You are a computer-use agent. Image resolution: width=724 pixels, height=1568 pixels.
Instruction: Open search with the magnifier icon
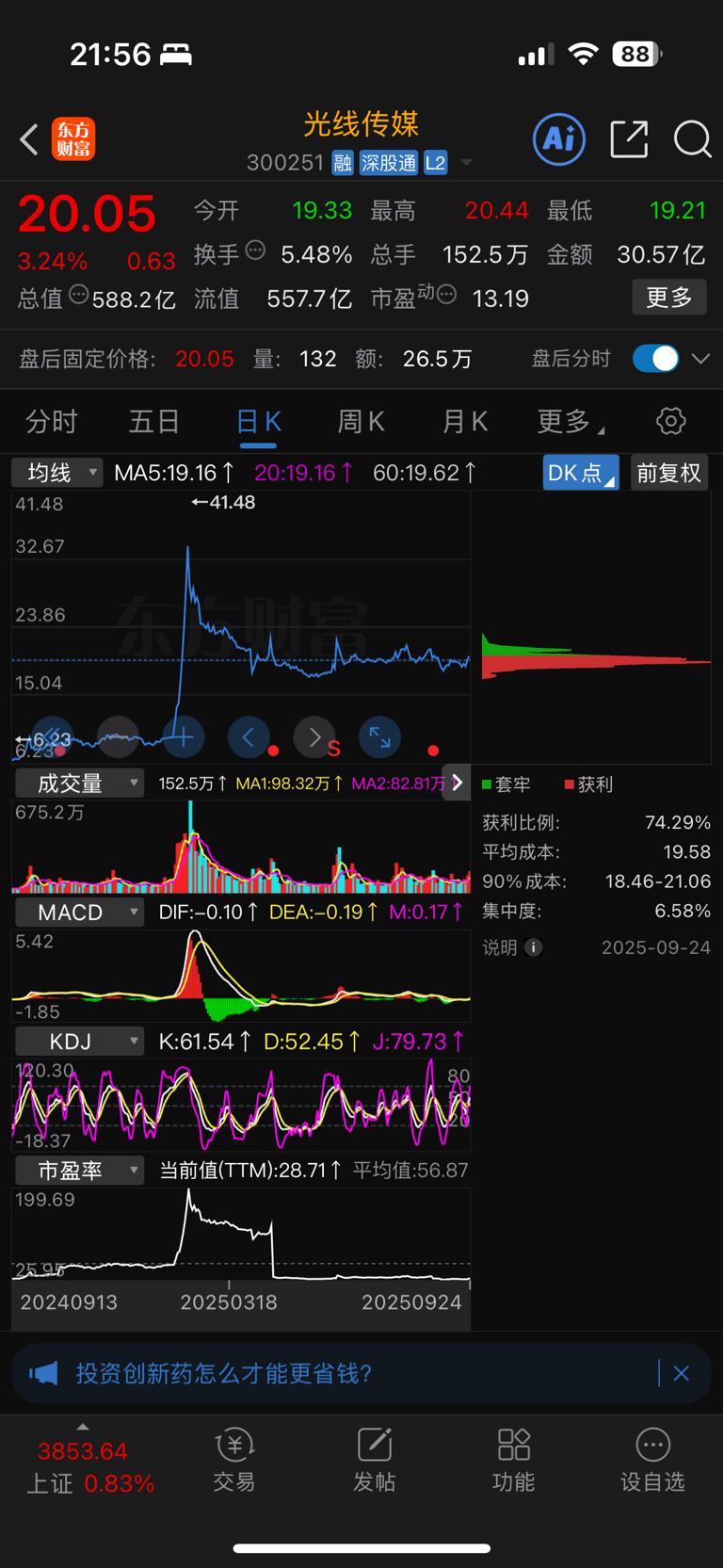[x=692, y=139]
